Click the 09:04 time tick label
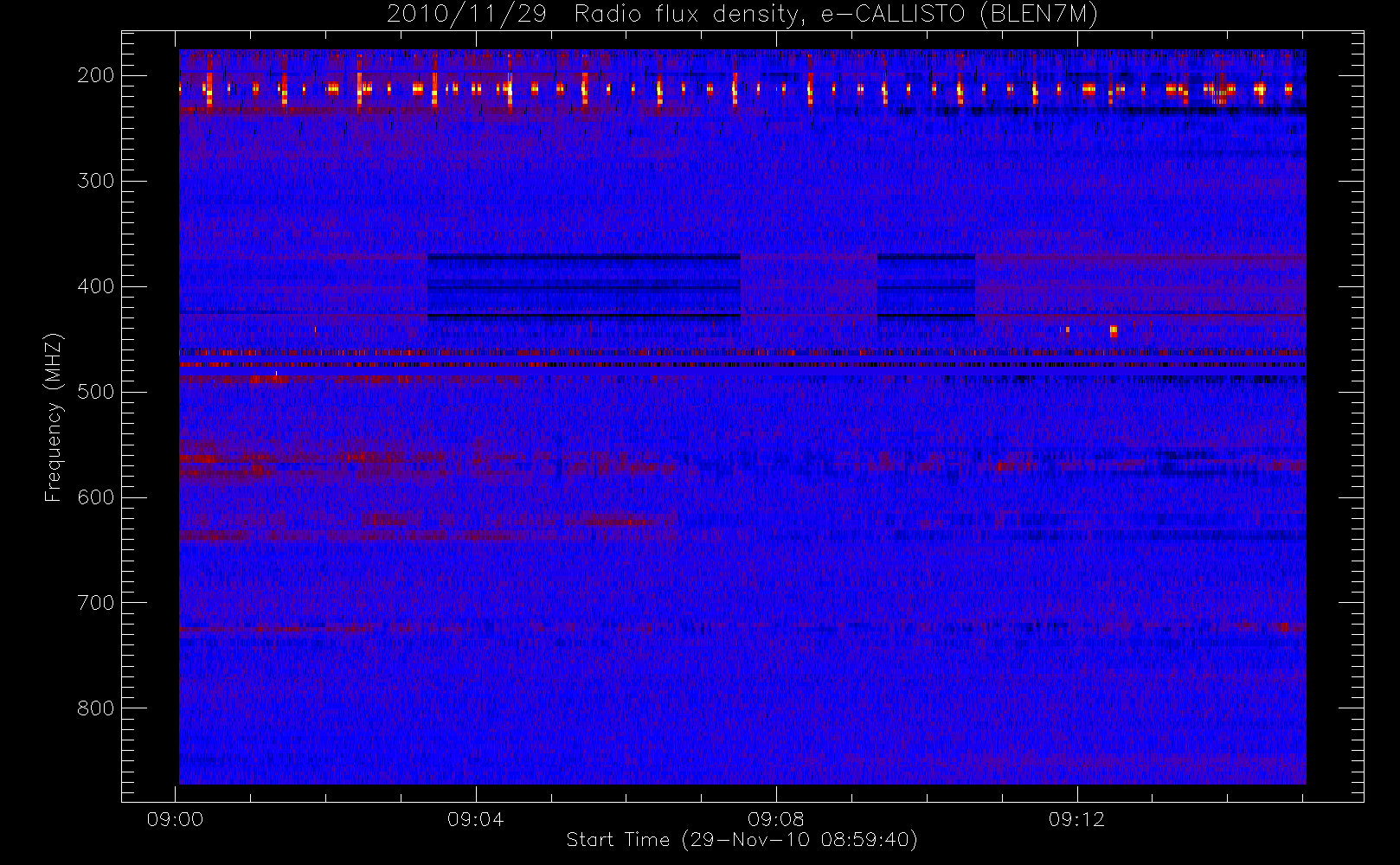The image size is (1400, 865). tap(476, 819)
